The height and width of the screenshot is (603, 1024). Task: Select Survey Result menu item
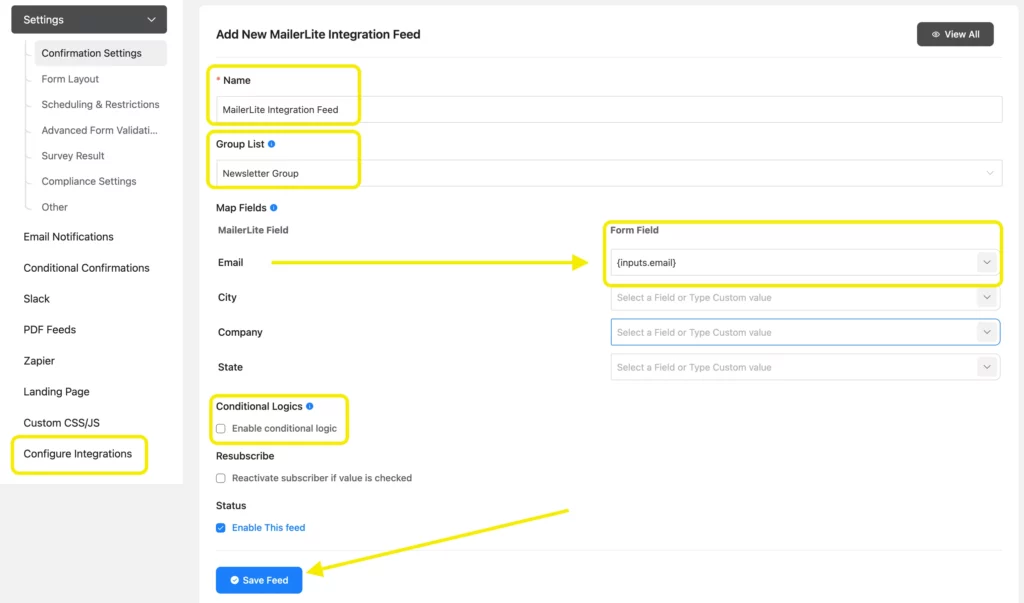[72, 155]
